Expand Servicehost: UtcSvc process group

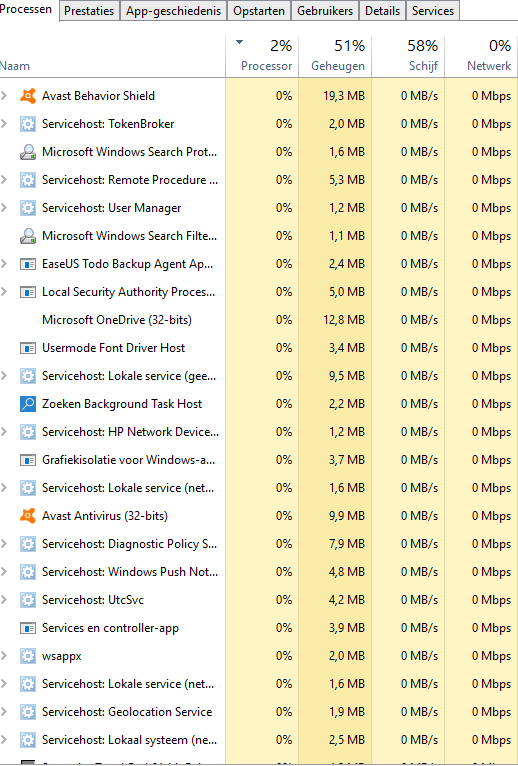coord(4,600)
